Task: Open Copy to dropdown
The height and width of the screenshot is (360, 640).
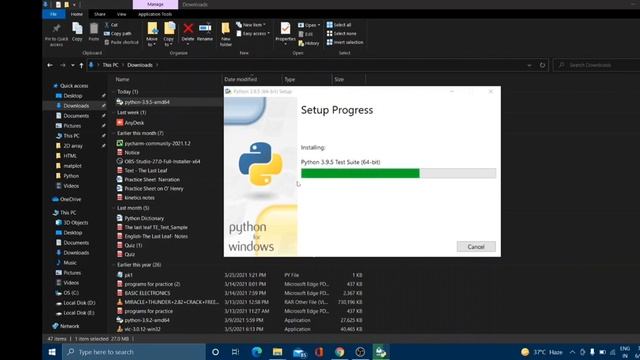Action: 169,34
